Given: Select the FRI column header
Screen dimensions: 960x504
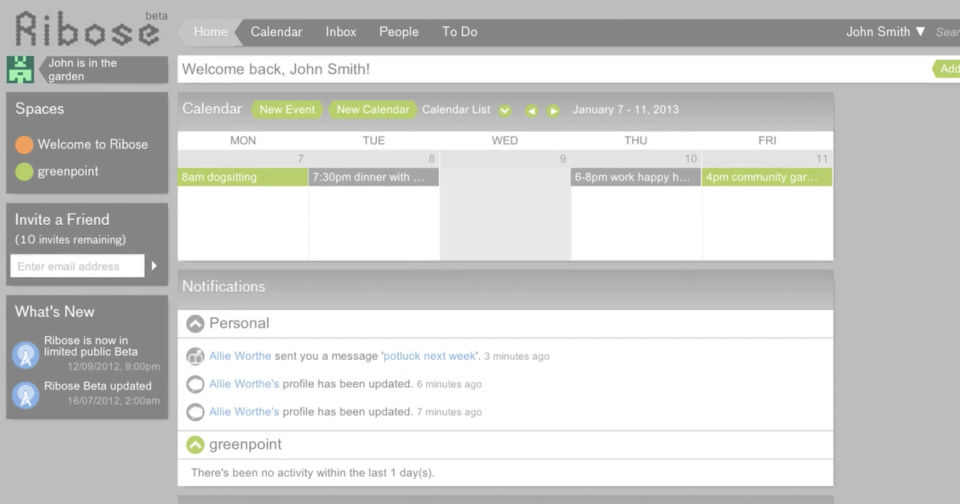Looking at the screenshot, I should [767, 140].
